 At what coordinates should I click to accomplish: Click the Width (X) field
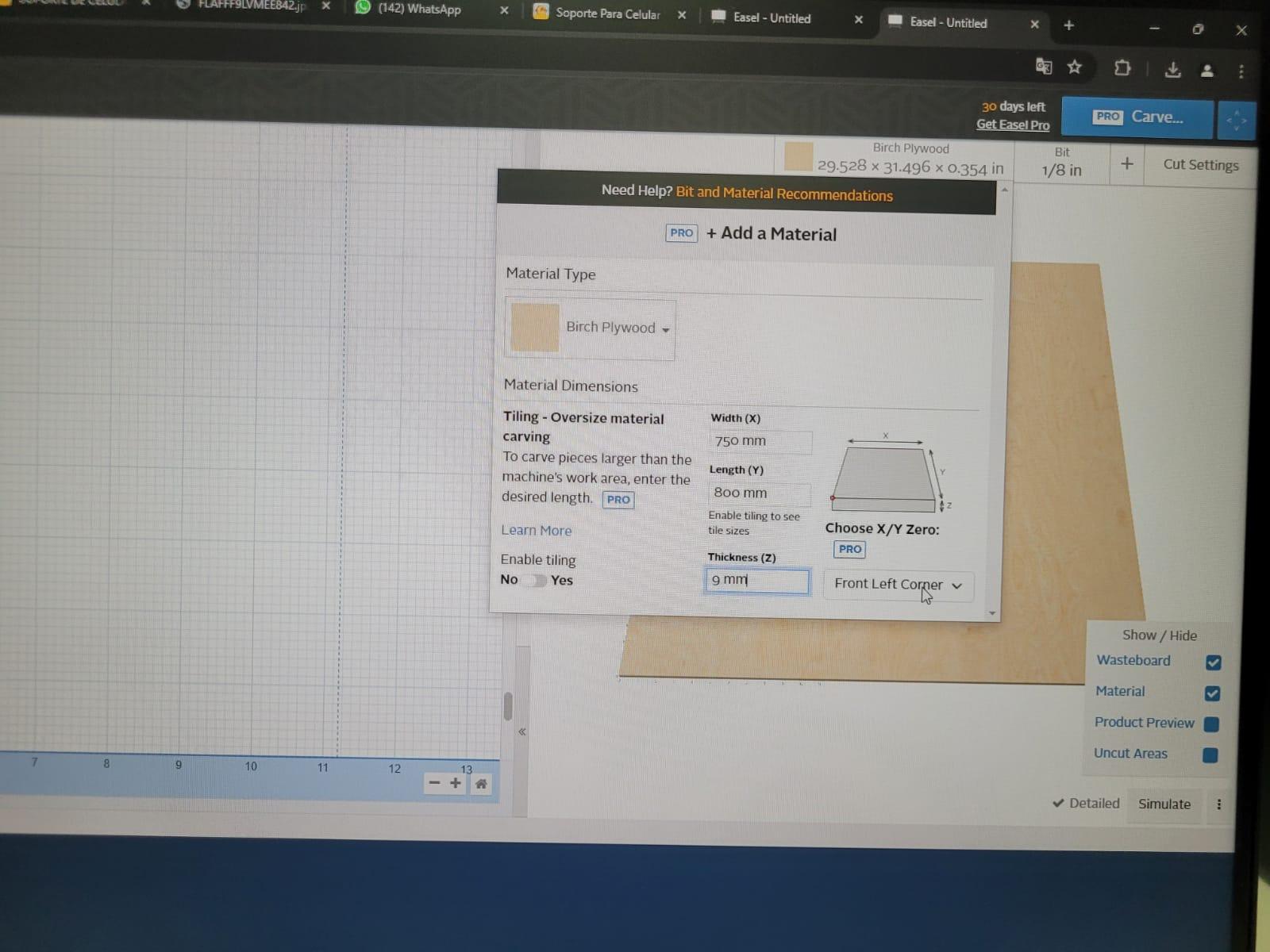[760, 441]
